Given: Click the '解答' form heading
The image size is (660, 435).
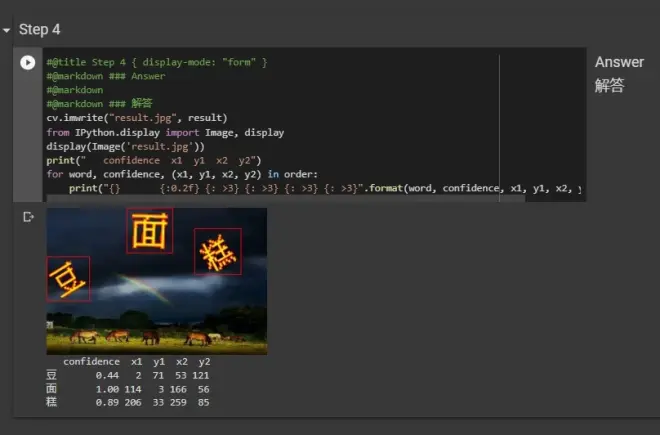Looking at the screenshot, I should (609, 85).
